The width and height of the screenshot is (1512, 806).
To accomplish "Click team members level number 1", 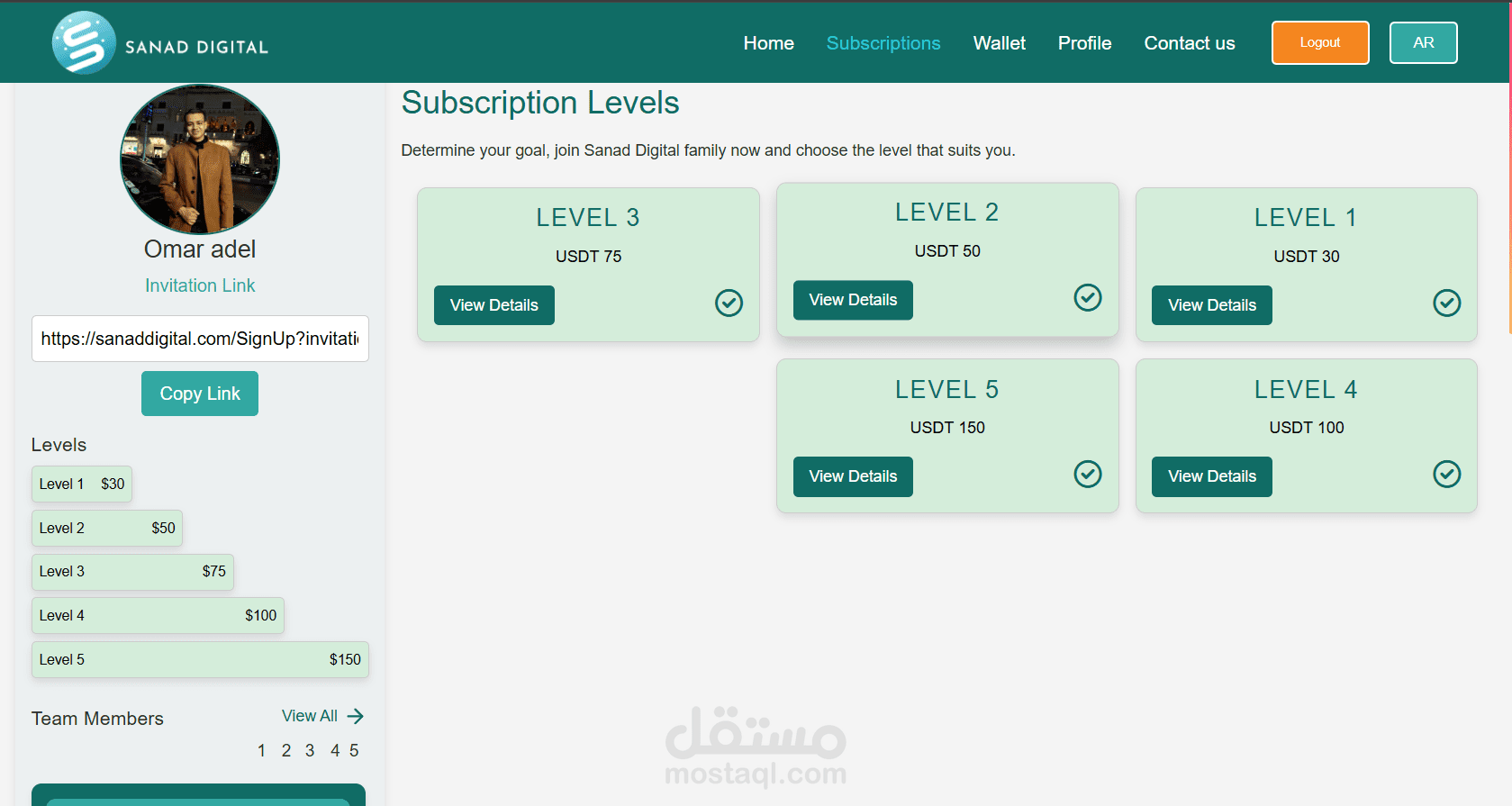I will click(261, 750).
